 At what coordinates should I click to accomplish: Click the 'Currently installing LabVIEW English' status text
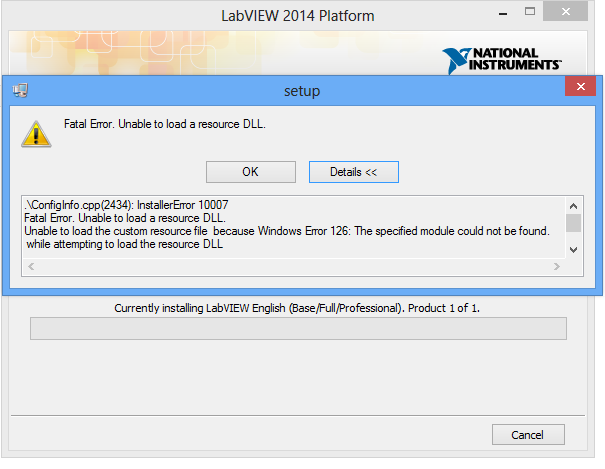(x=297, y=308)
